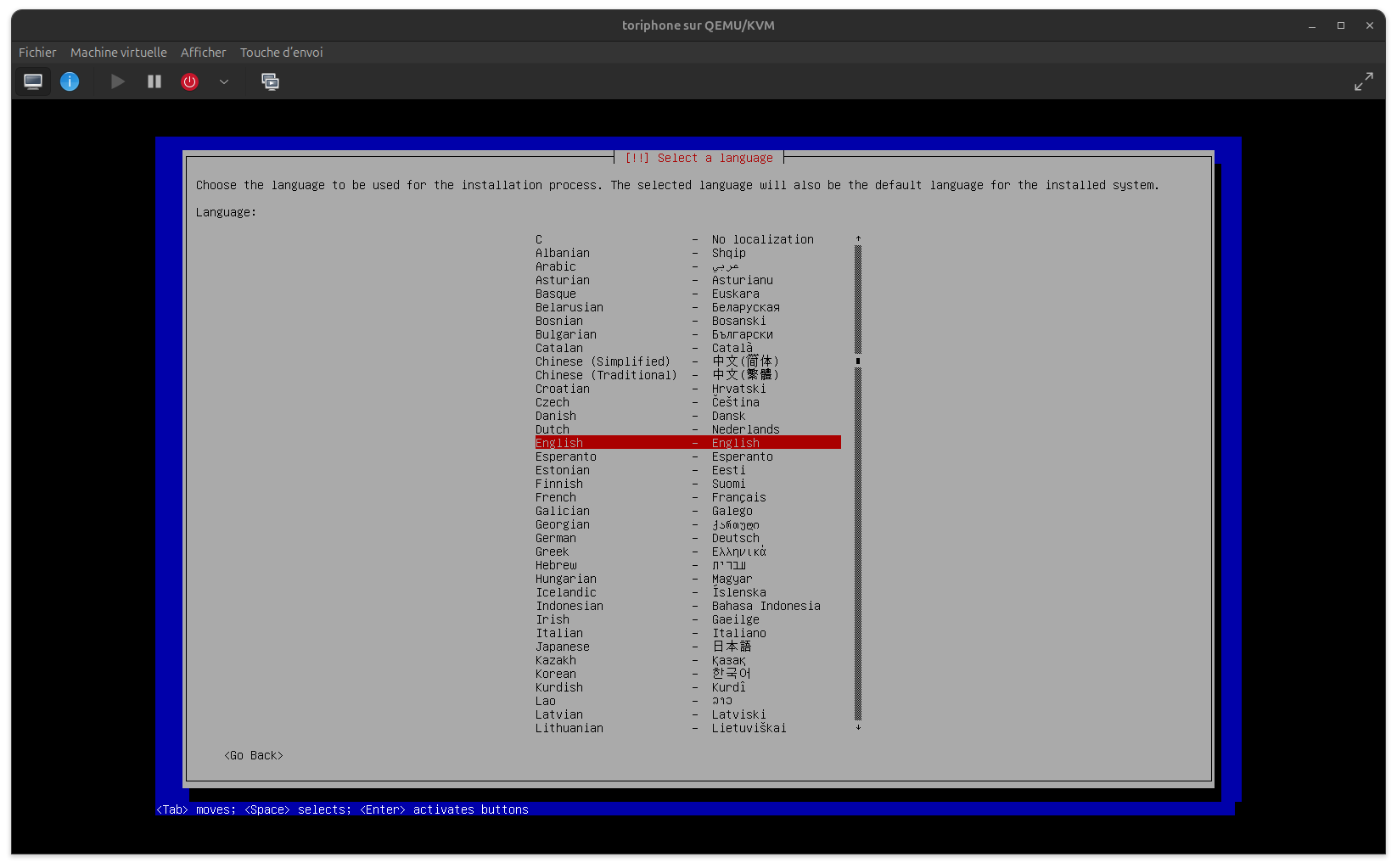Open the snapshots manager icon
The width and height of the screenshot is (1397, 868).
tap(270, 81)
